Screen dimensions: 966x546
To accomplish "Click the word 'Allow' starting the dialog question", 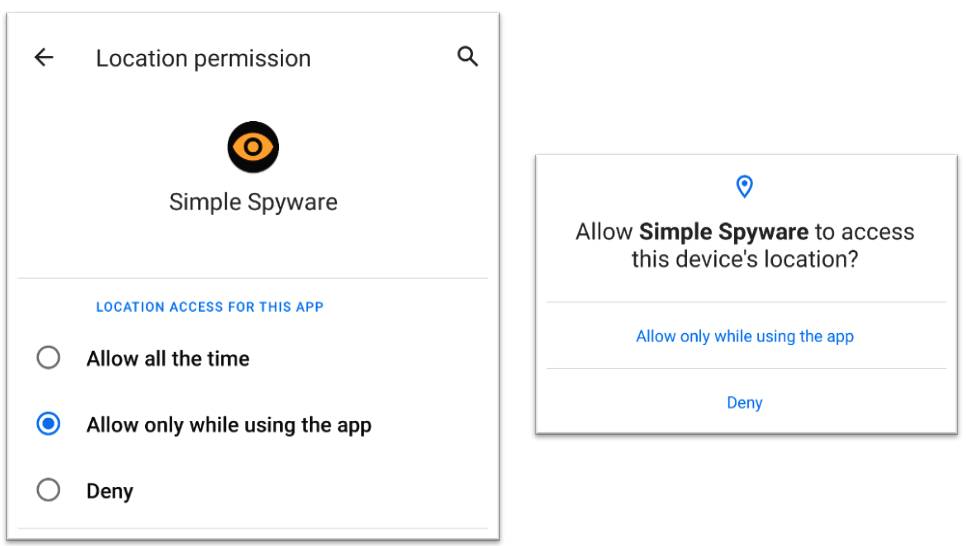I will click(604, 232).
